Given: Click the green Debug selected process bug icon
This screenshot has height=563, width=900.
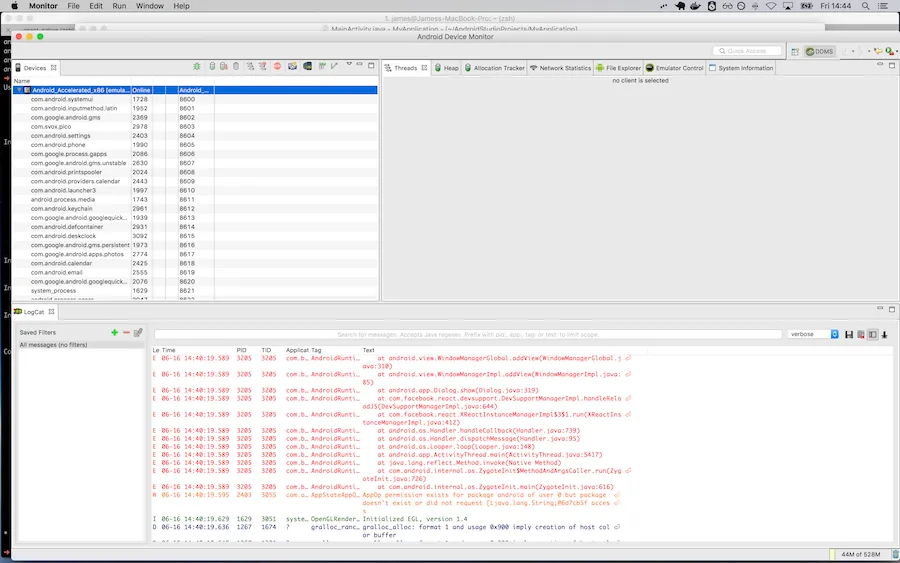Looking at the screenshot, I should 197,67.
